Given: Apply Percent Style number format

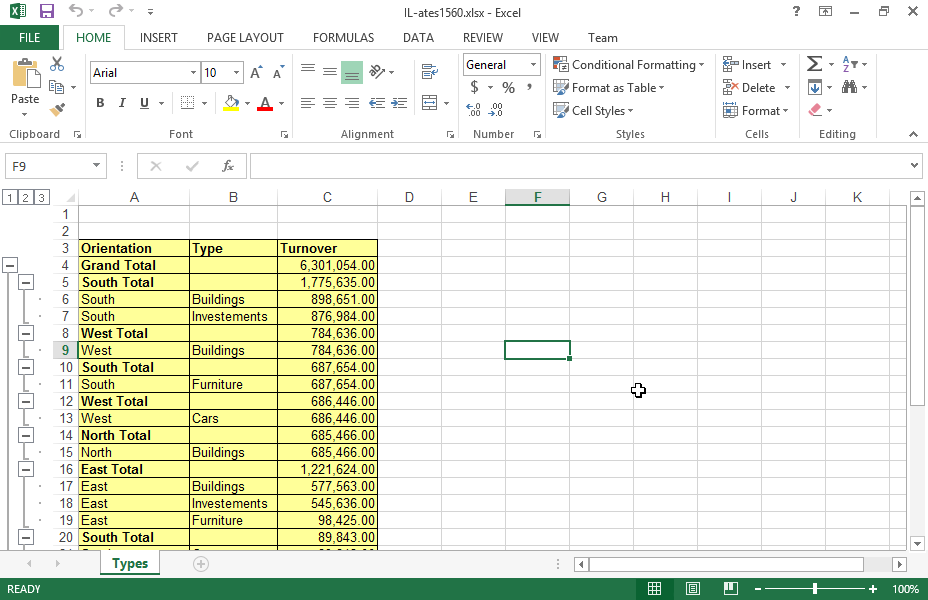Looking at the screenshot, I should [508, 88].
